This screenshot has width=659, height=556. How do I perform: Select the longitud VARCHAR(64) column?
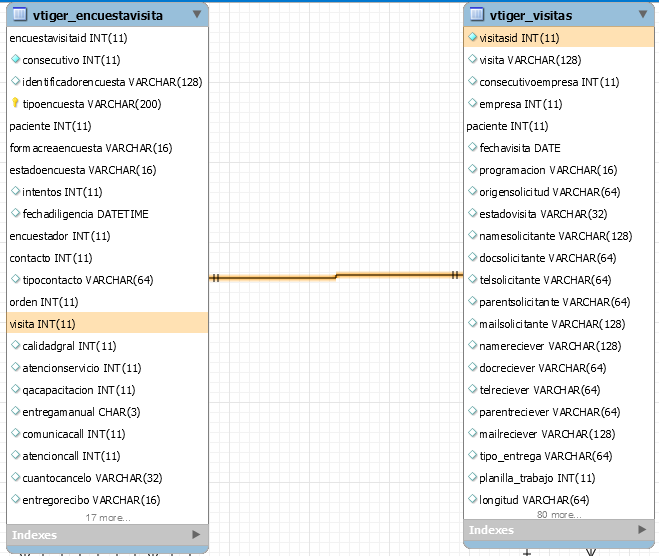tap(559, 500)
